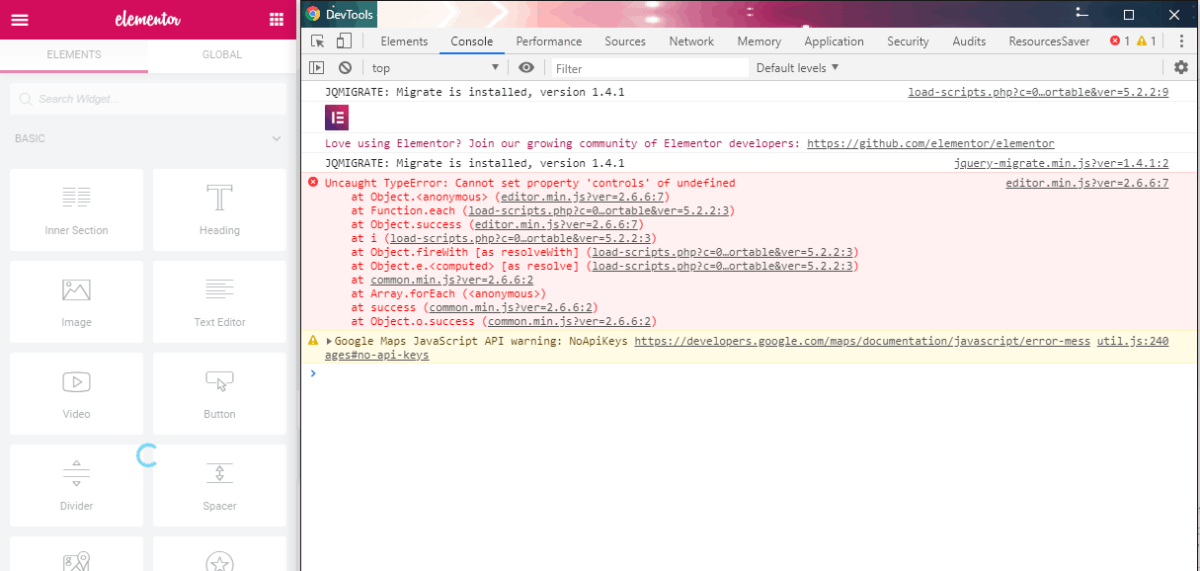Open the top context dropdown

(x=434, y=68)
